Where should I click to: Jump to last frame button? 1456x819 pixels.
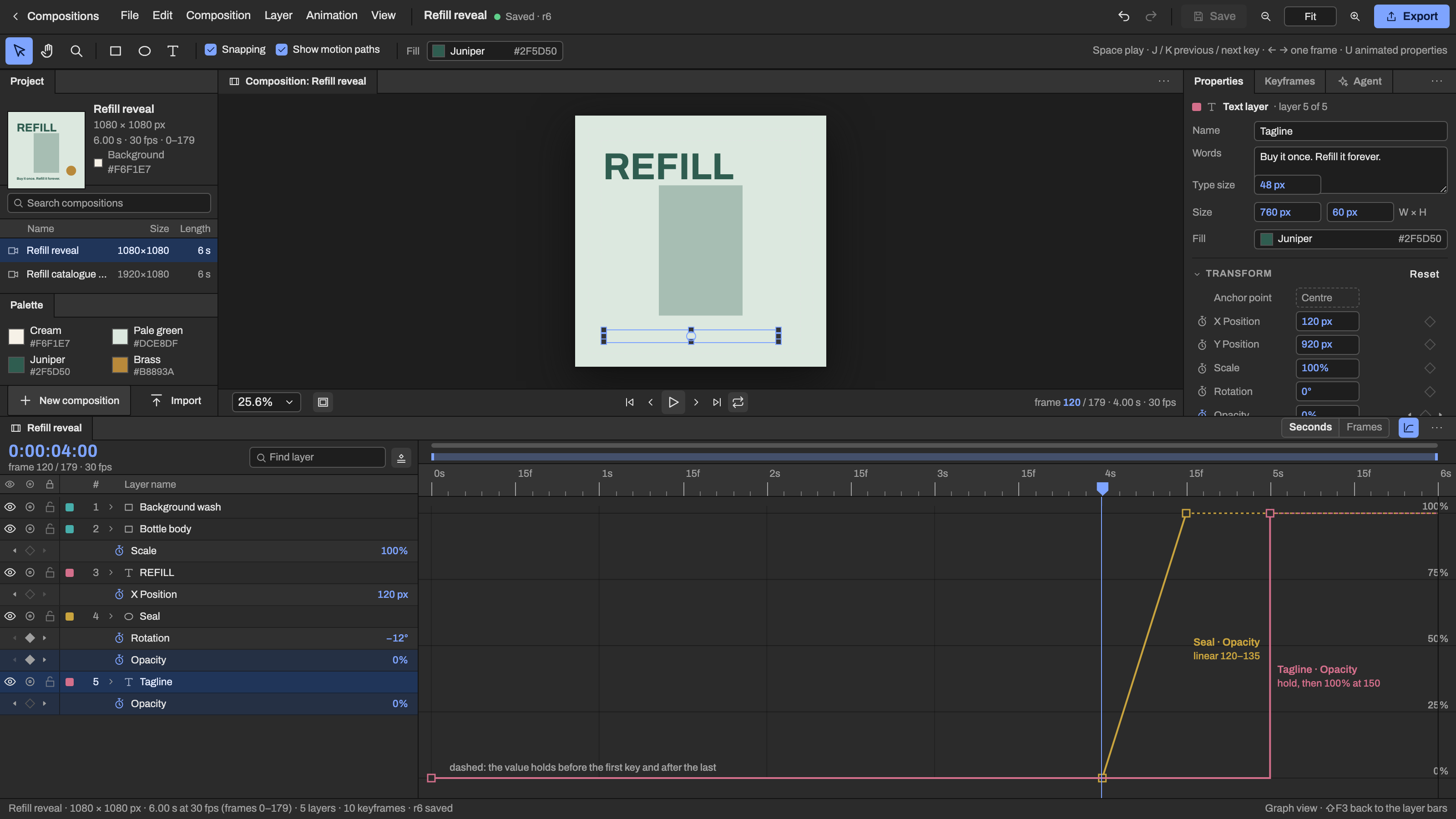tap(717, 402)
